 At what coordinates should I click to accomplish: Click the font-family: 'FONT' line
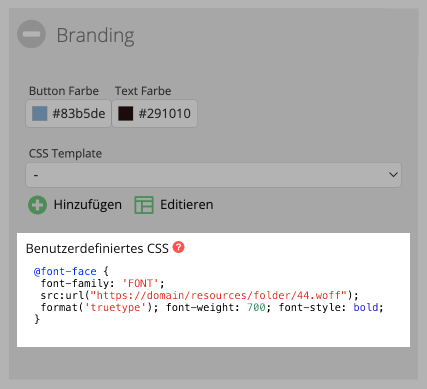(x=103, y=283)
